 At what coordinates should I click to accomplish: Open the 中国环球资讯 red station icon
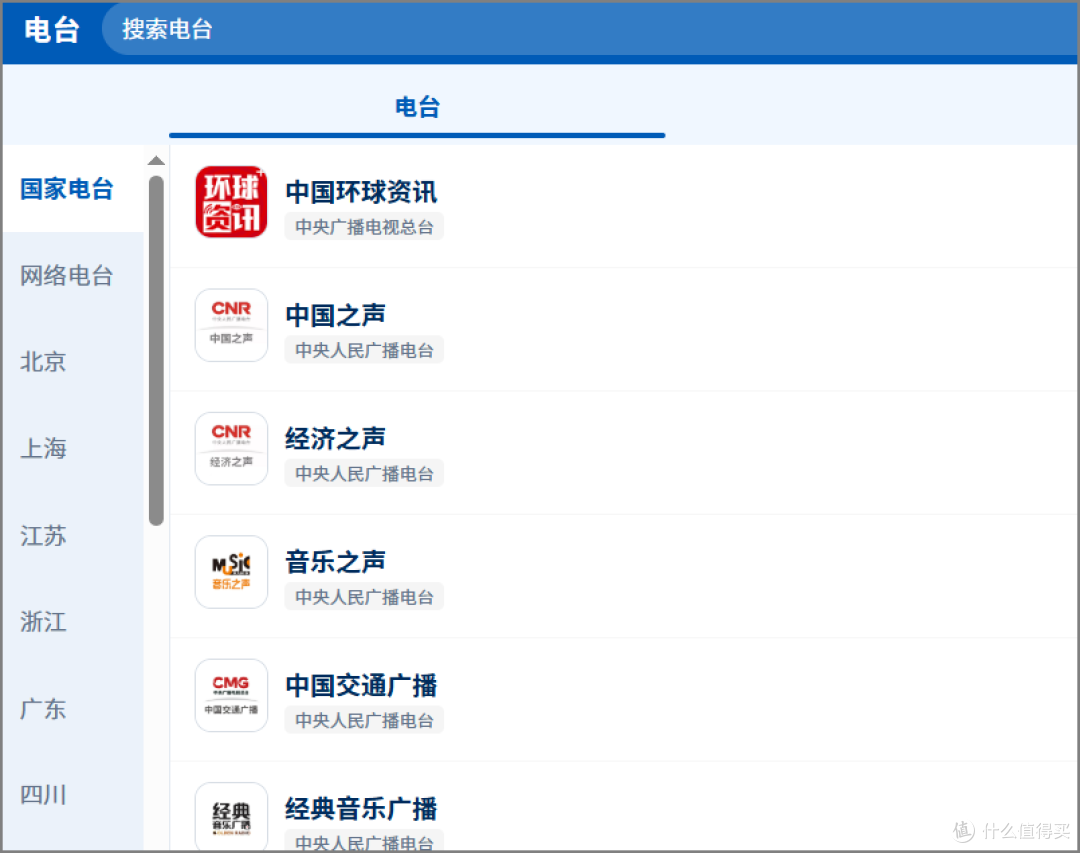[231, 202]
